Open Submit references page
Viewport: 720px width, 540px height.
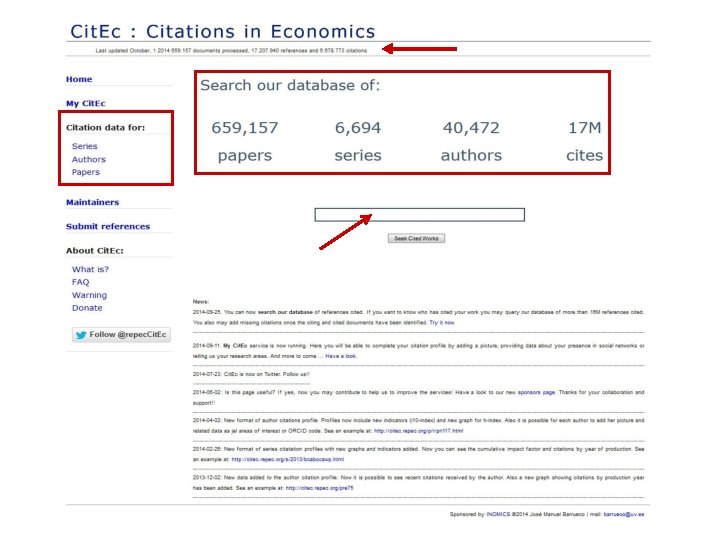[108, 226]
